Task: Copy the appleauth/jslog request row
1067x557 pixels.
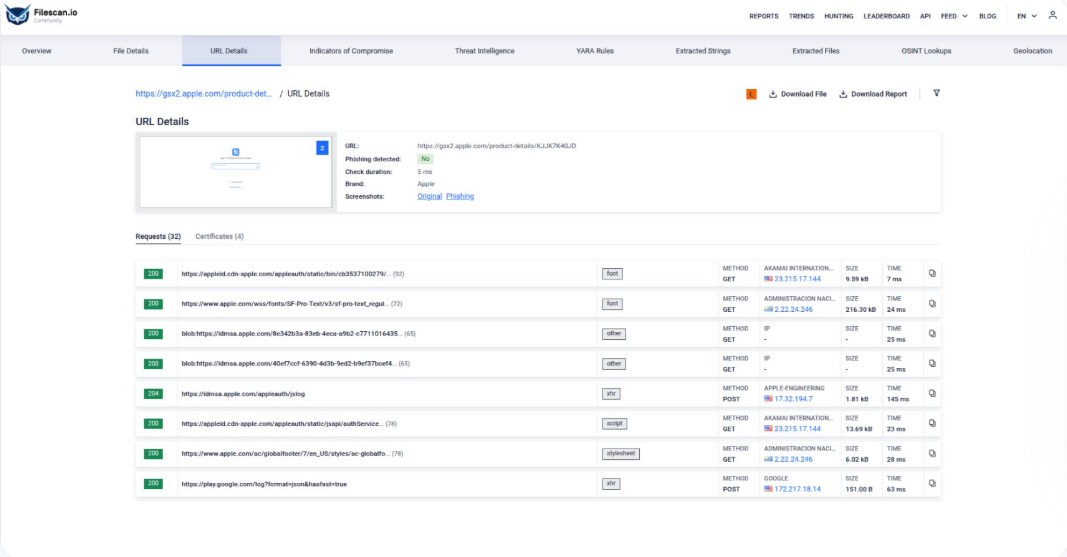Action: click(x=932, y=393)
